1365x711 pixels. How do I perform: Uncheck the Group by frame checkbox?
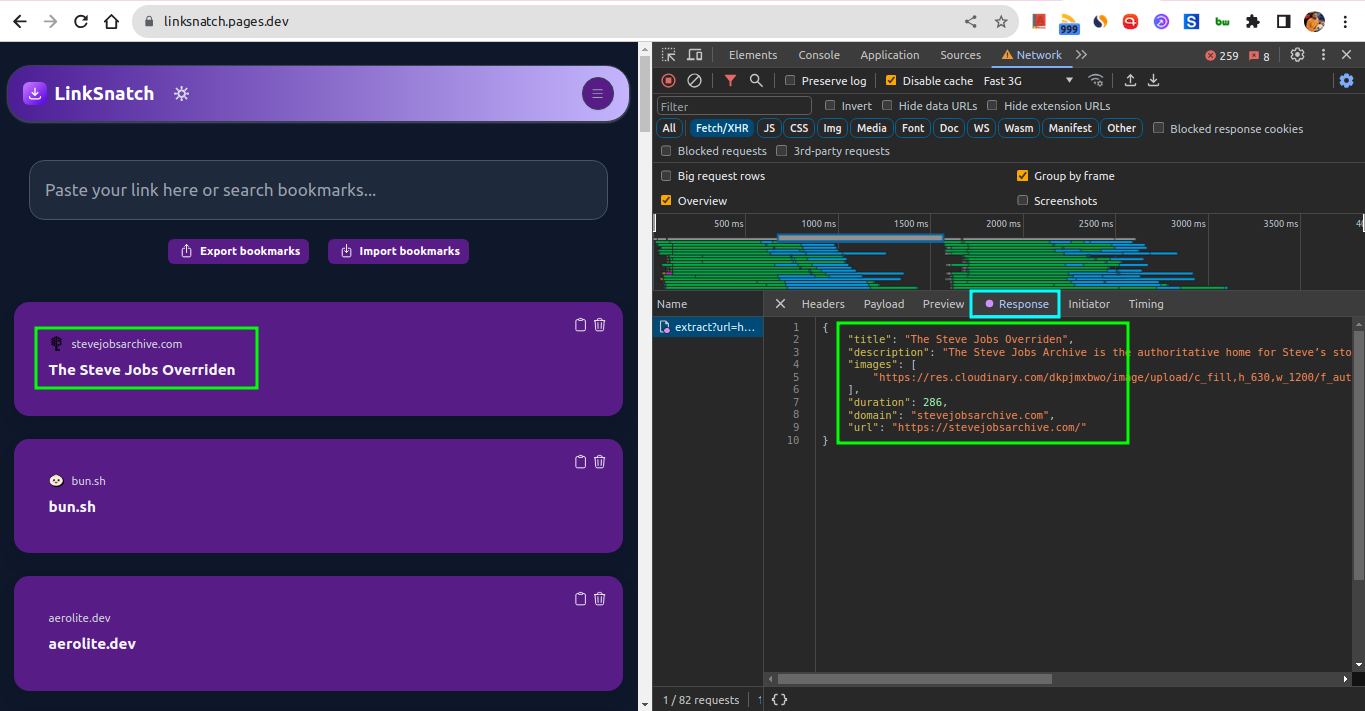click(x=1022, y=176)
